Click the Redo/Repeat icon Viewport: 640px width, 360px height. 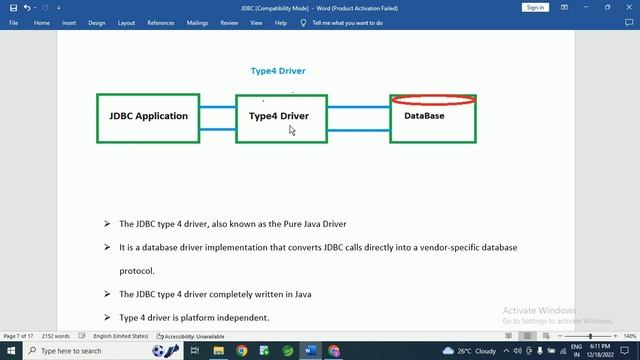(x=45, y=8)
